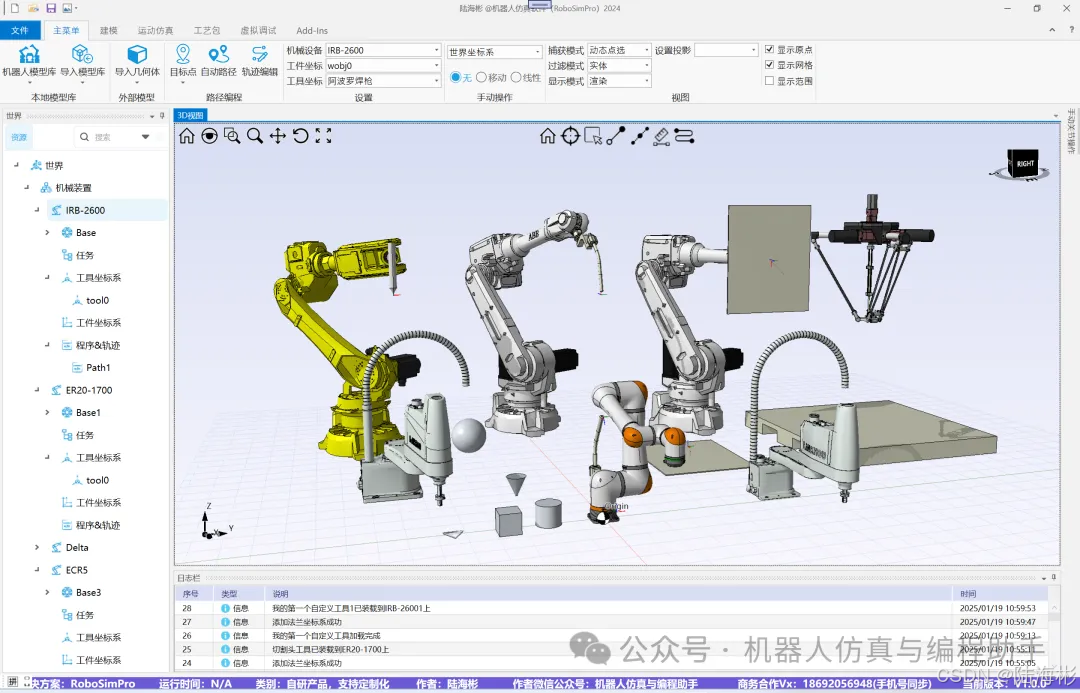This screenshot has width=1080, height=693.
Task: Switch to the 工艺包 tab
Action: 207,30
